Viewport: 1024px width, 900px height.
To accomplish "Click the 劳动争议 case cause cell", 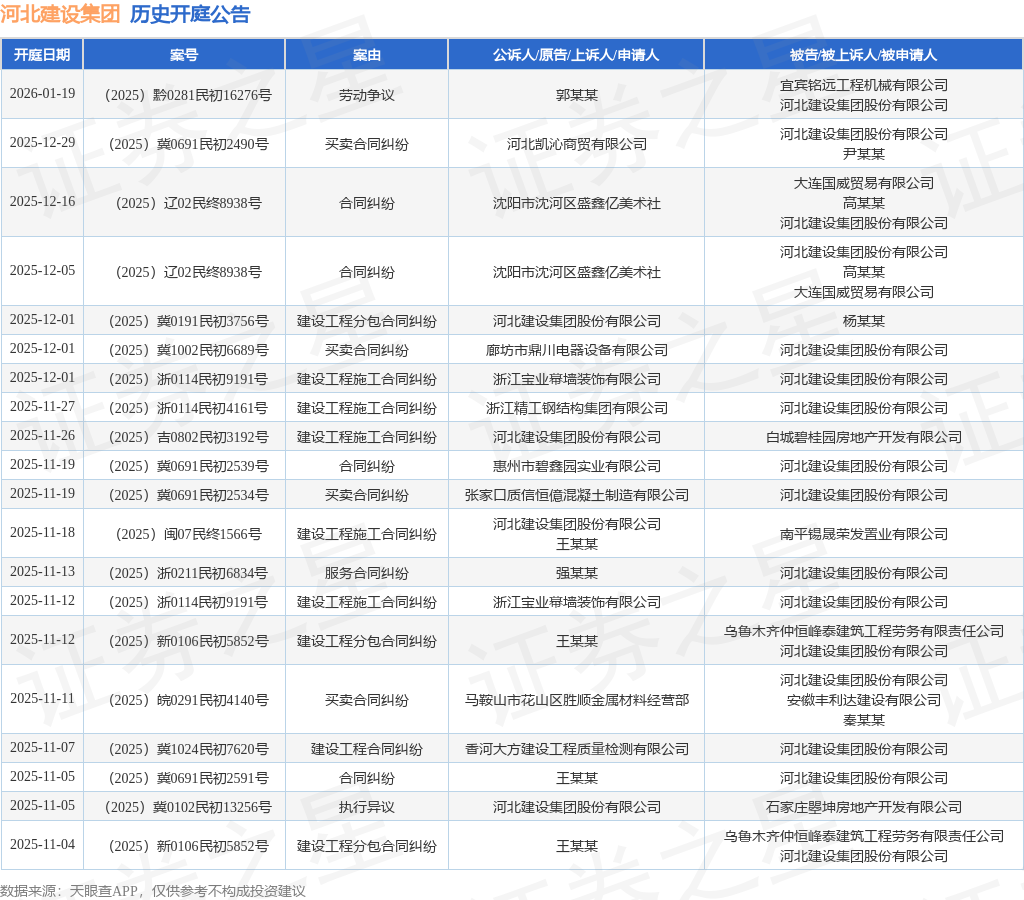I will (x=366, y=95).
